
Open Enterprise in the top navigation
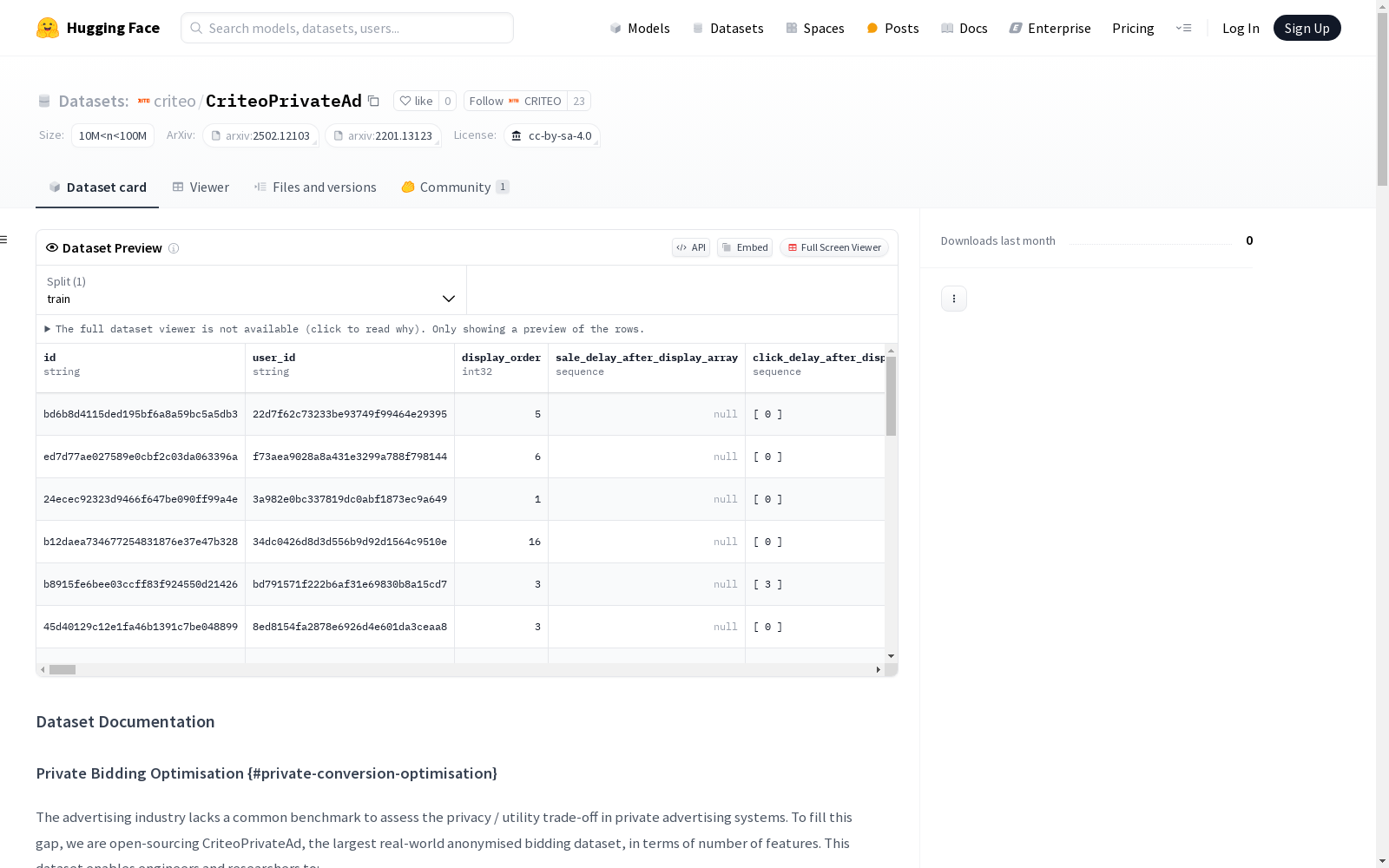[x=1050, y=28]
